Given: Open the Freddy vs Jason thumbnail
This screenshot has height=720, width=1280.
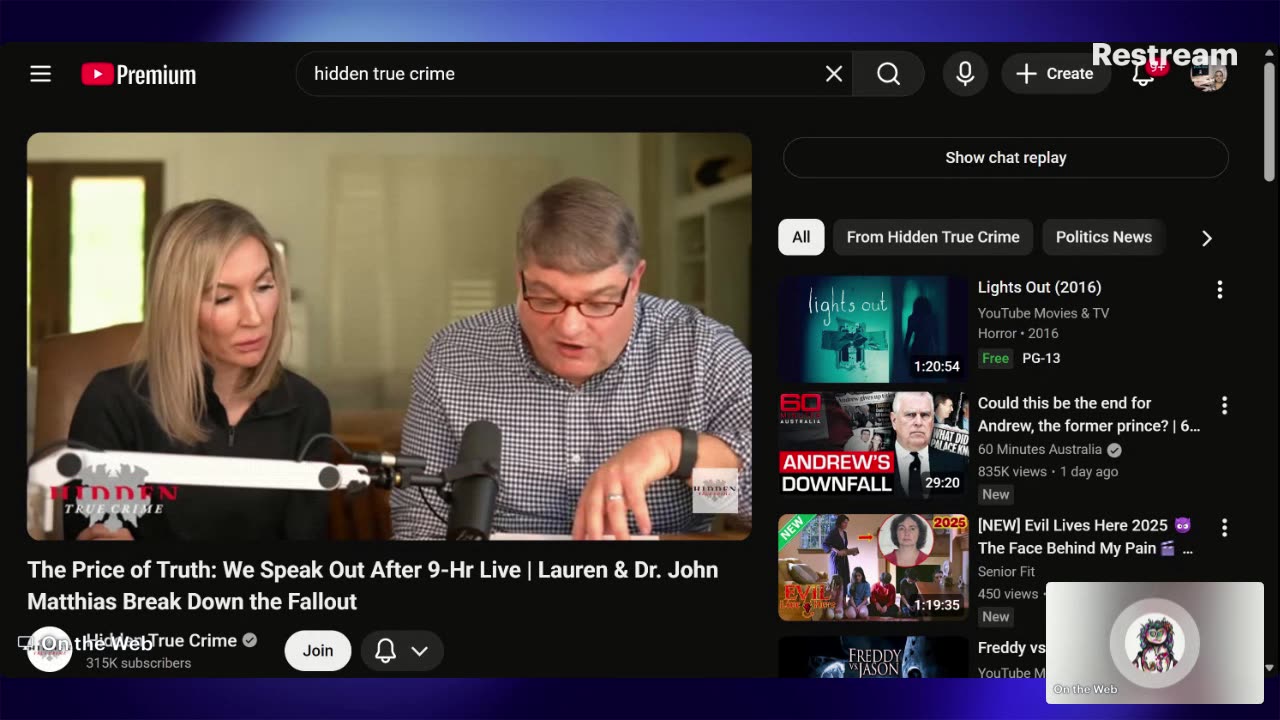Looking at the screenshot, I should (x=873, y=657).
